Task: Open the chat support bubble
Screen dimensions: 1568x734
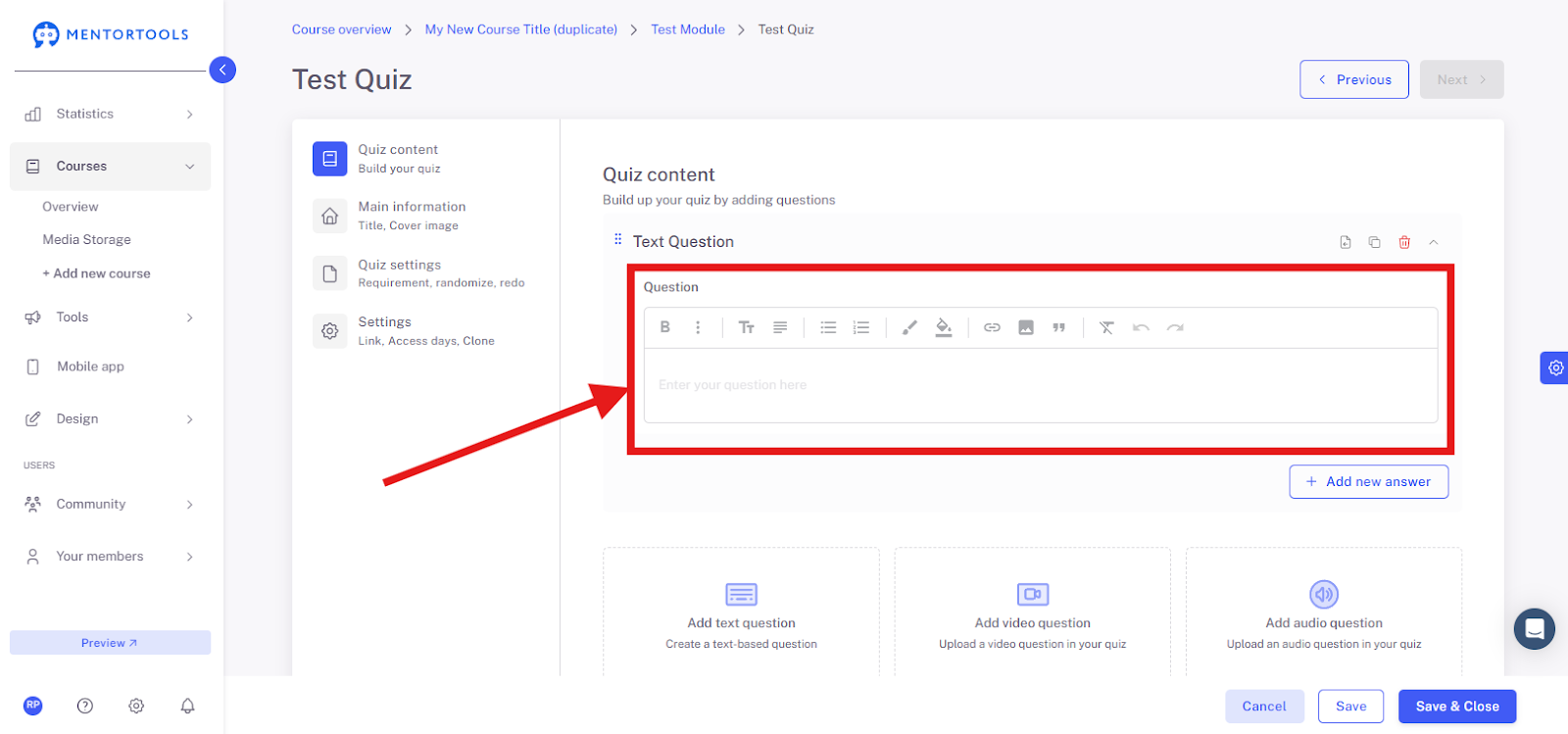Action: (x=1534, y=629)
